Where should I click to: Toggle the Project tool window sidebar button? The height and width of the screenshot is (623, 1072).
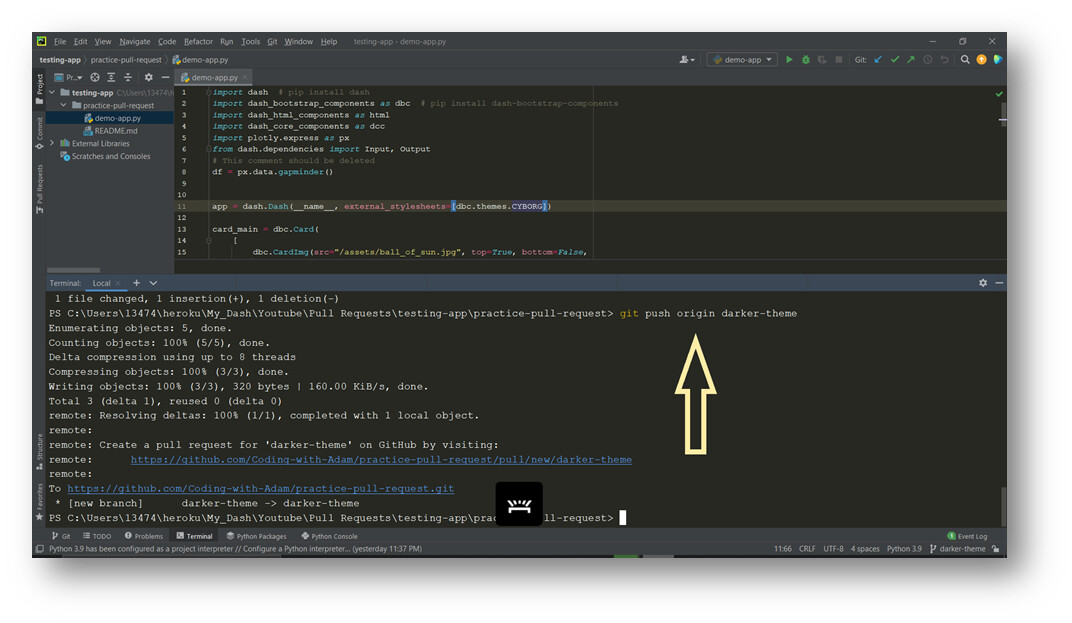40,89
